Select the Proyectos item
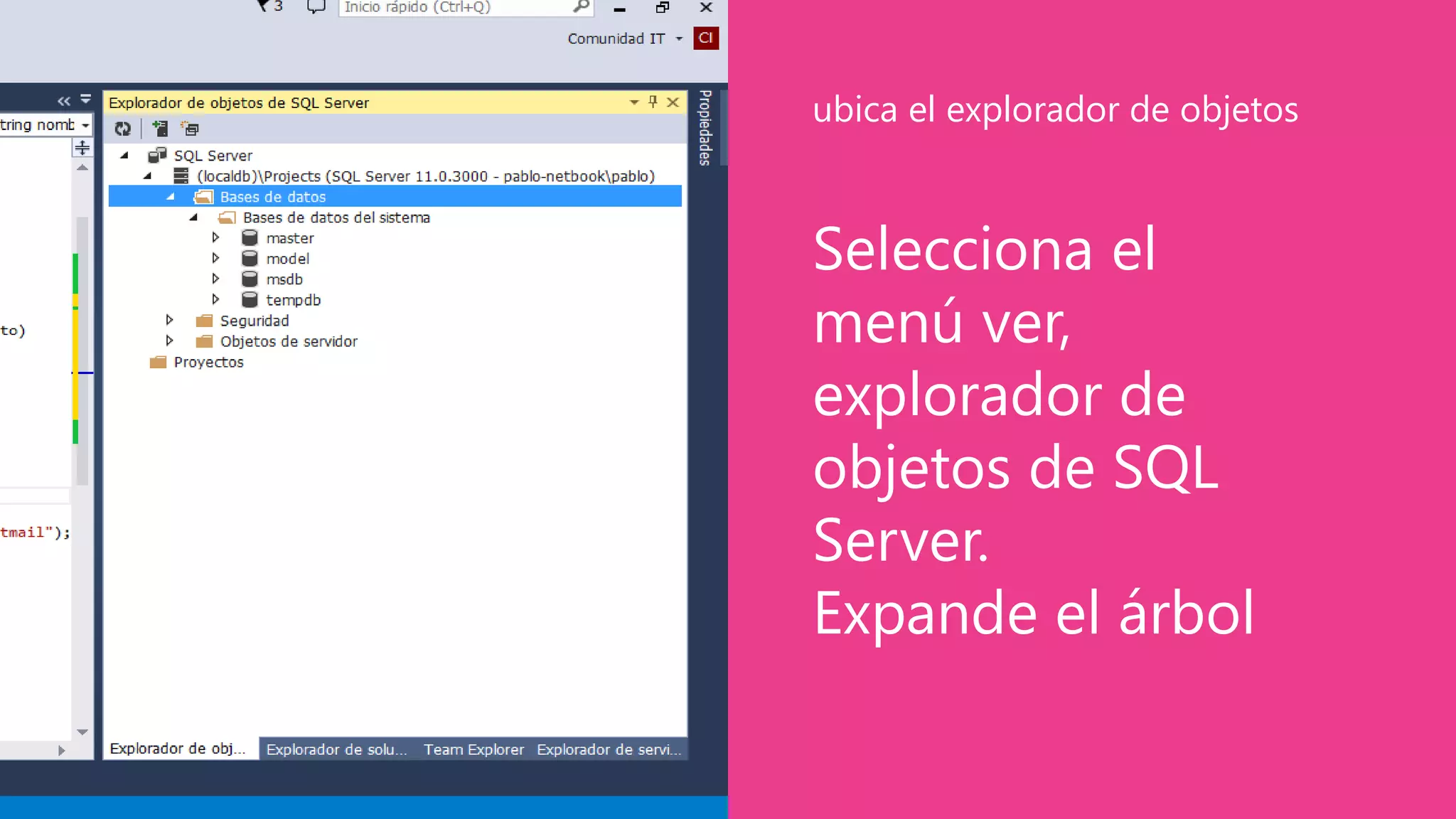Viewport: 1456px width, 819px height. (208, 362)
